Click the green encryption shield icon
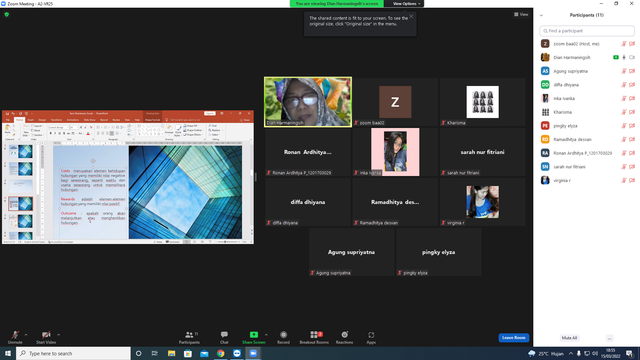Viewport: 640px width, 360px height. pyautogui.click(x=7, y=14)
